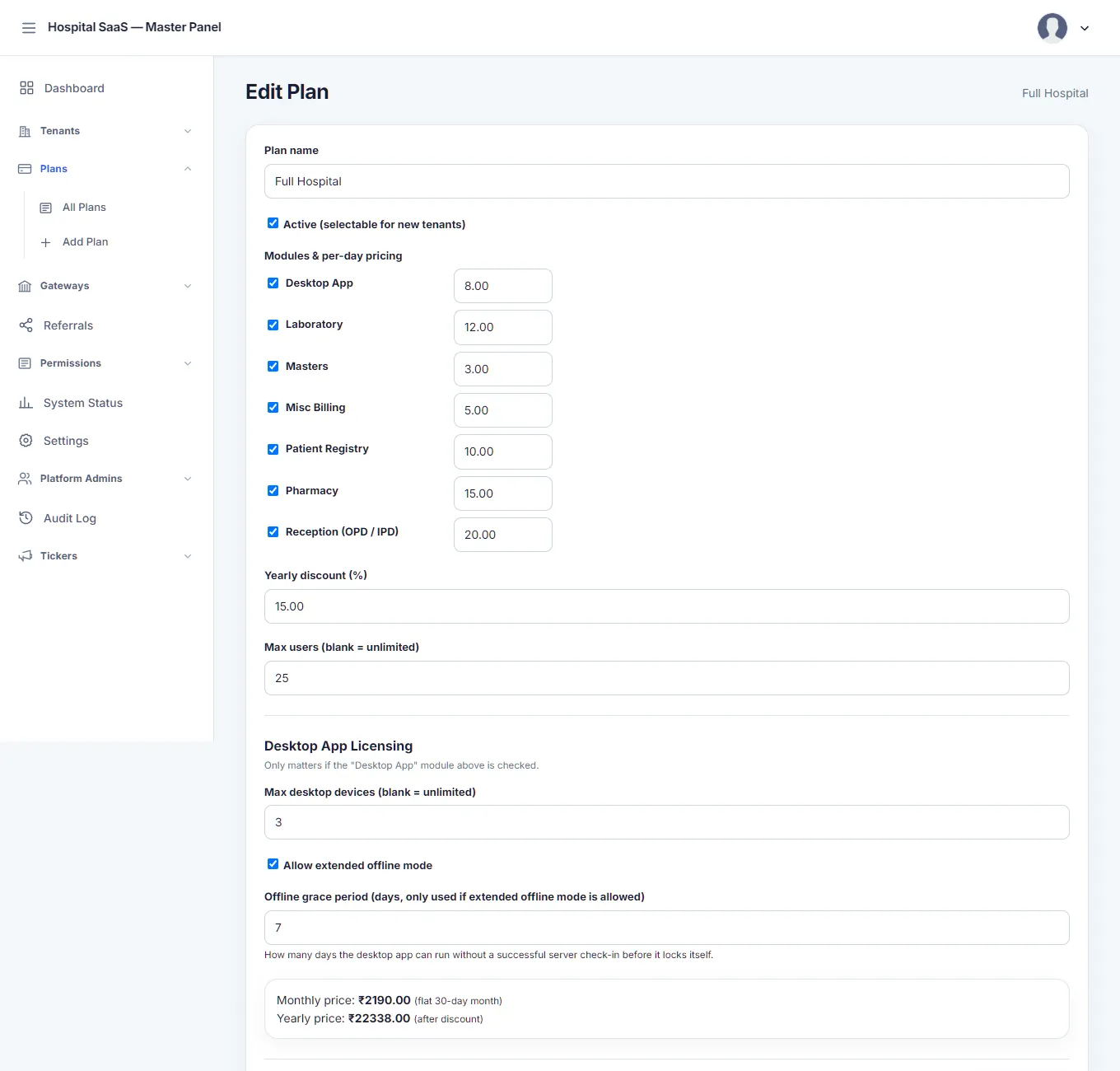The height and width of the screenshot is (1071, 1120).
Task: Click the Add Plan link
Action: [x=86, y=242]
